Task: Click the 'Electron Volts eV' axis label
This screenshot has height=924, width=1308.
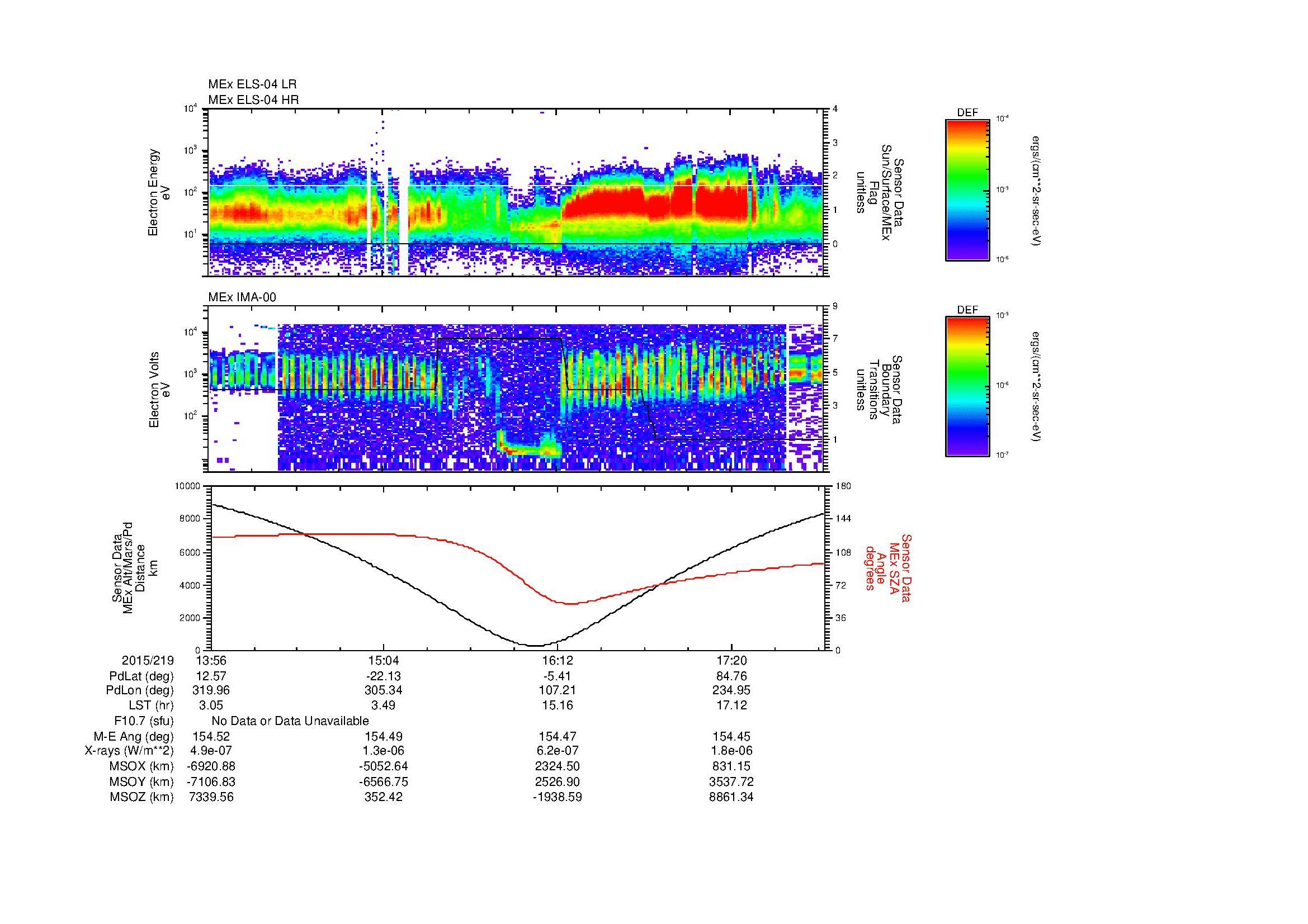Action: (x=159, y=390)
